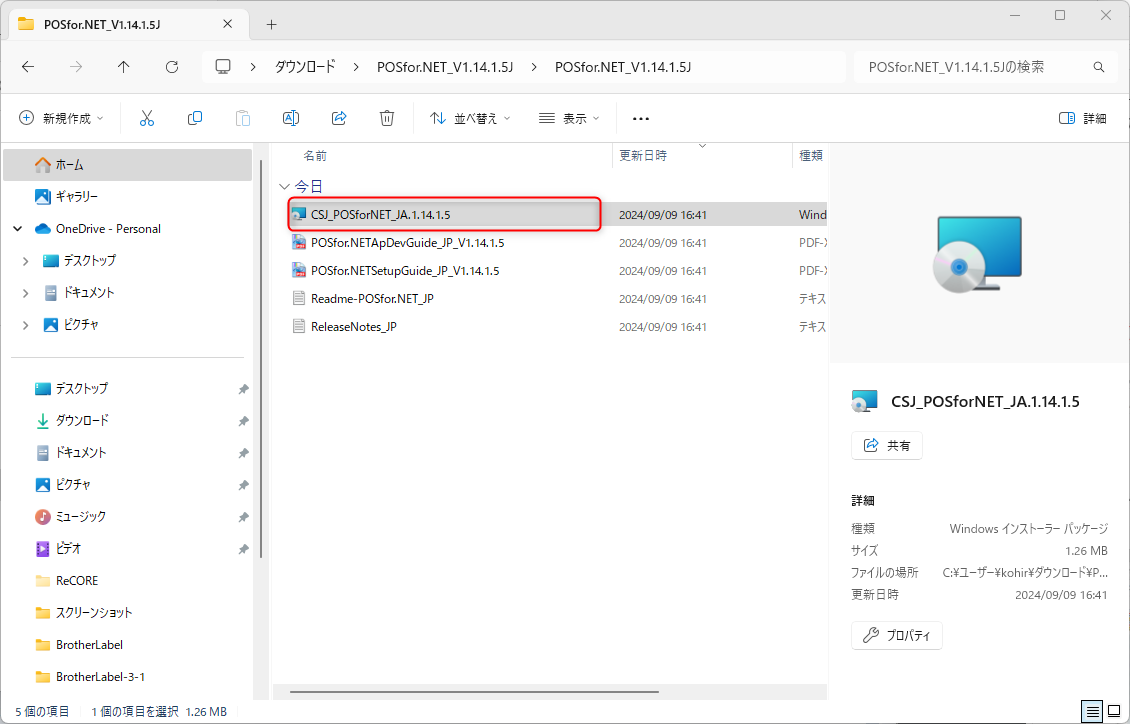1130x724 pixels.
Task: Open the 並べ替え sort dropdown
Action: point(470,118)
